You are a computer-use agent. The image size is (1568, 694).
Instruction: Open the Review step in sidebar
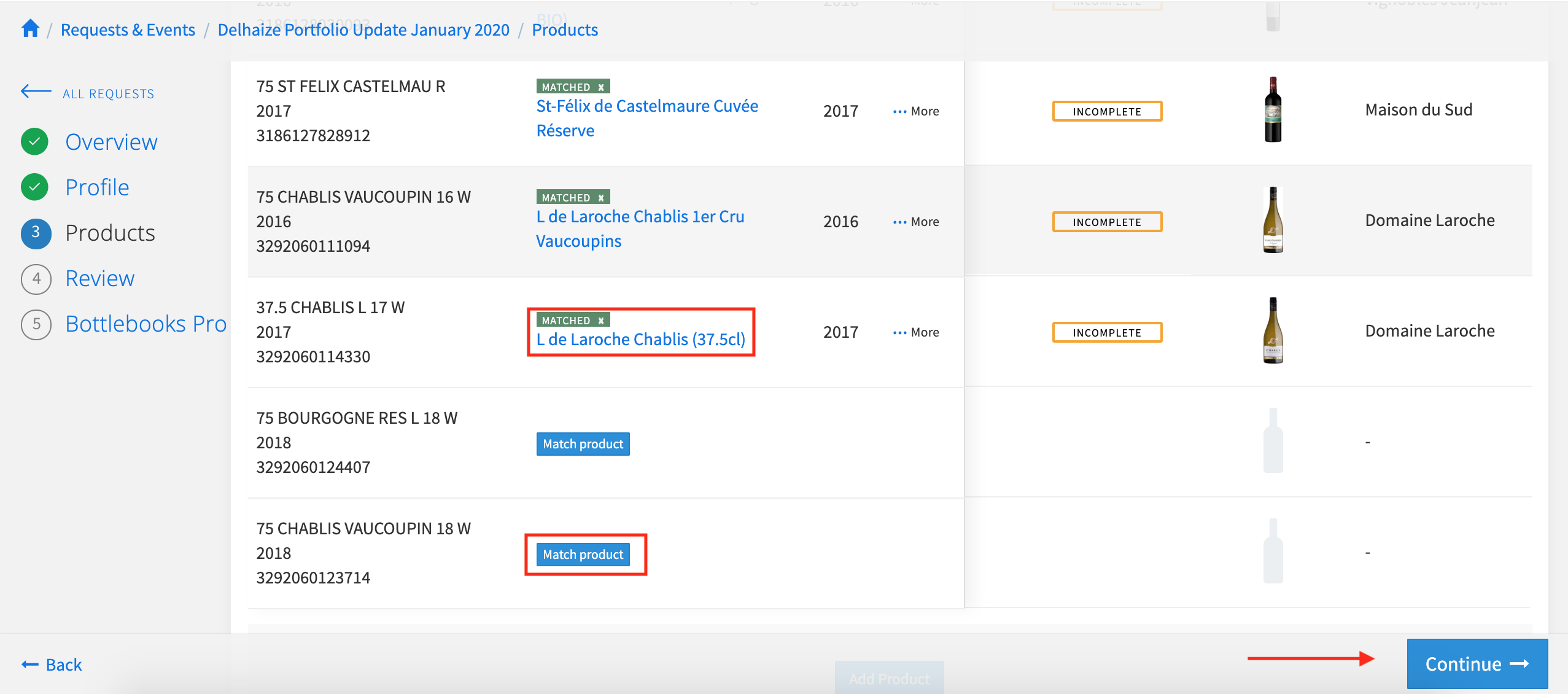point(99,279)
